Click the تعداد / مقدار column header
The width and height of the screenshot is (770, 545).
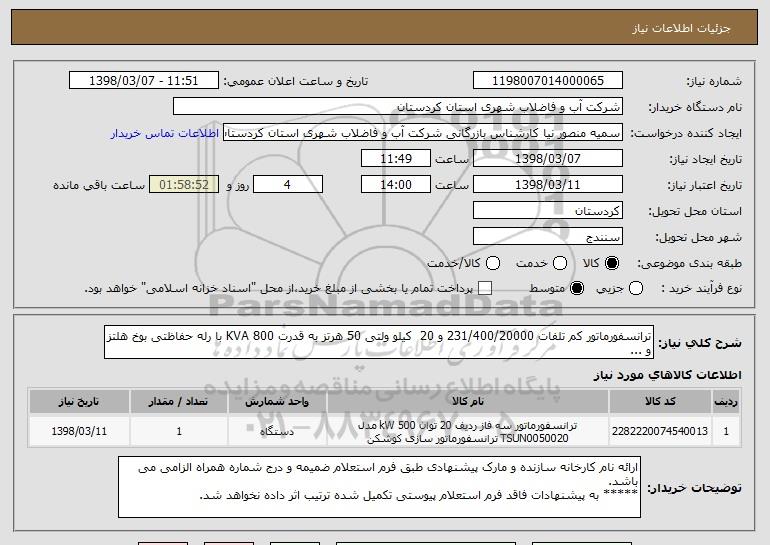click(179, 402)
